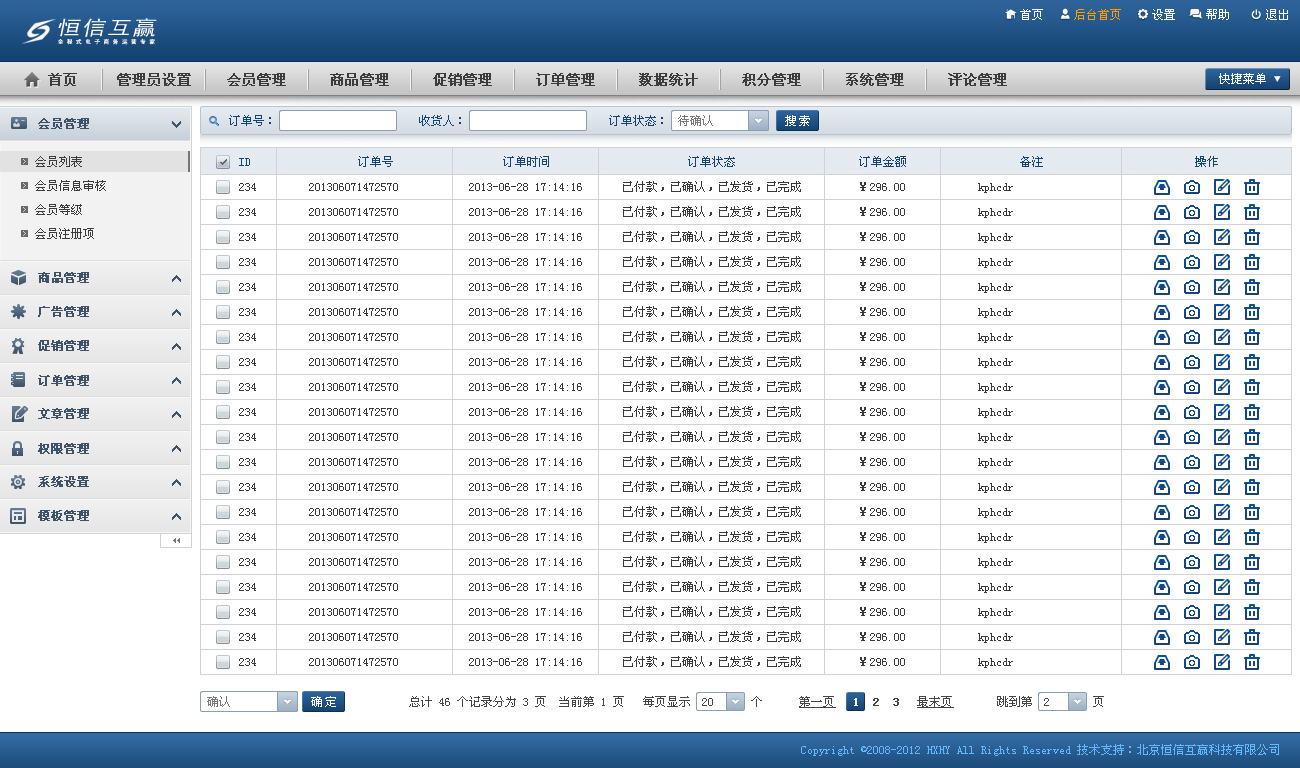Open the 跳到第 page dropdown

[x=1062, y=702]
